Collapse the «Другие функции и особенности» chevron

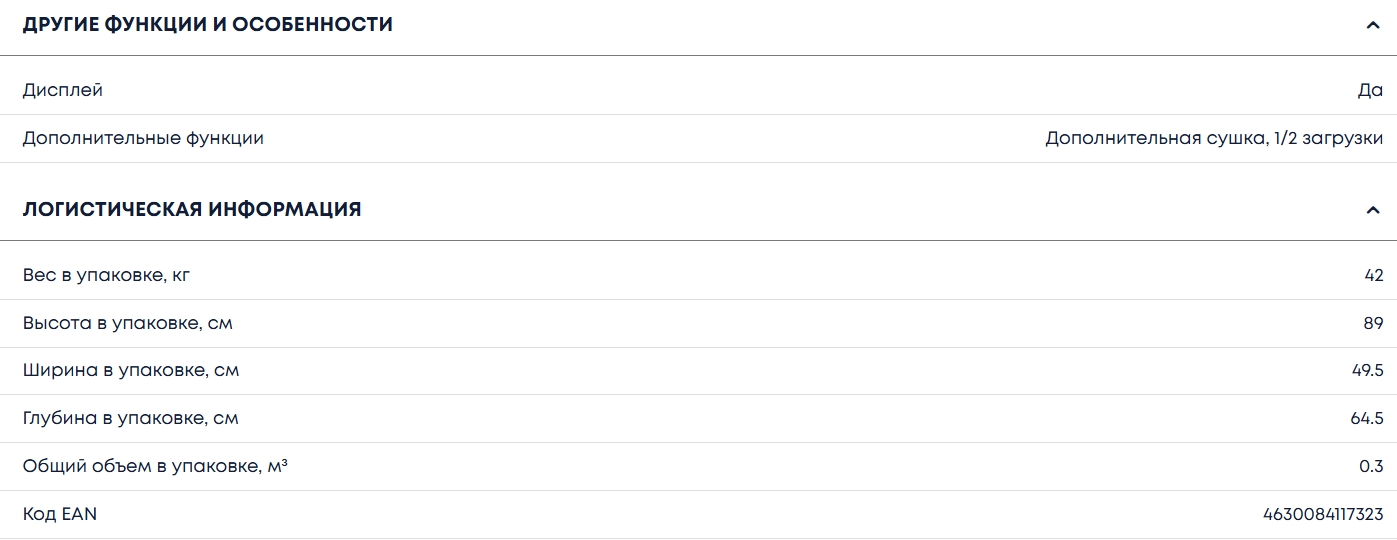(x=1372, y=25)
